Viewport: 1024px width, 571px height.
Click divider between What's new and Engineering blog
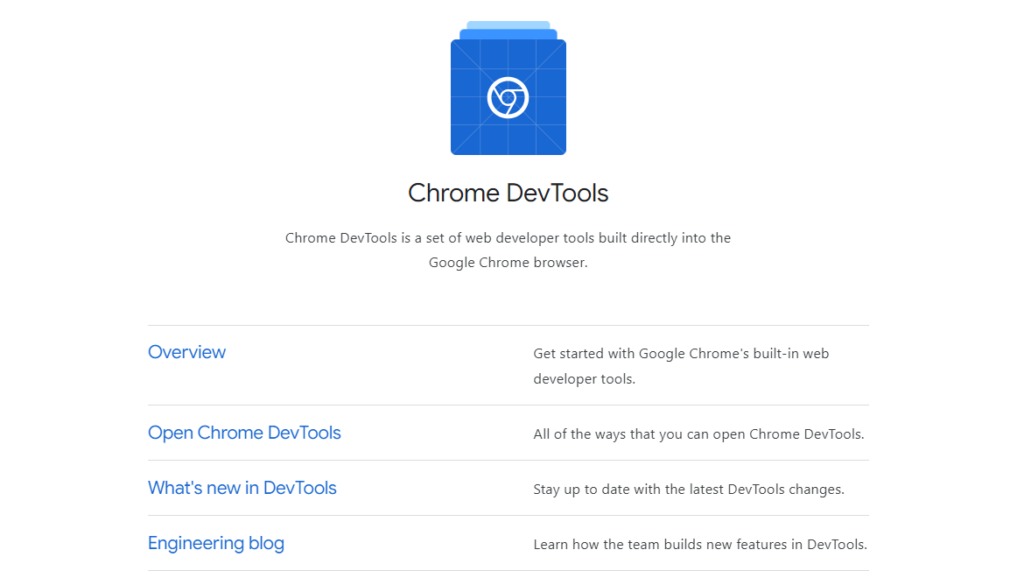coord(508,515)
